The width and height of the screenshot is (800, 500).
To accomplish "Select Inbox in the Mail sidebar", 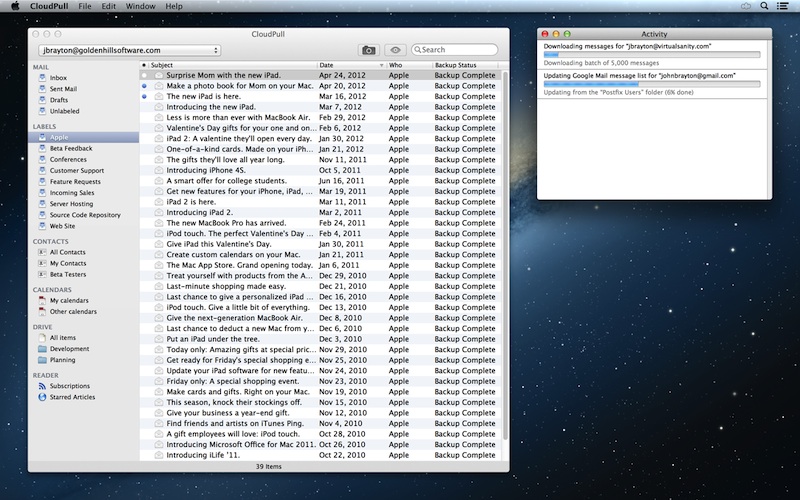I will pos(58,77).
